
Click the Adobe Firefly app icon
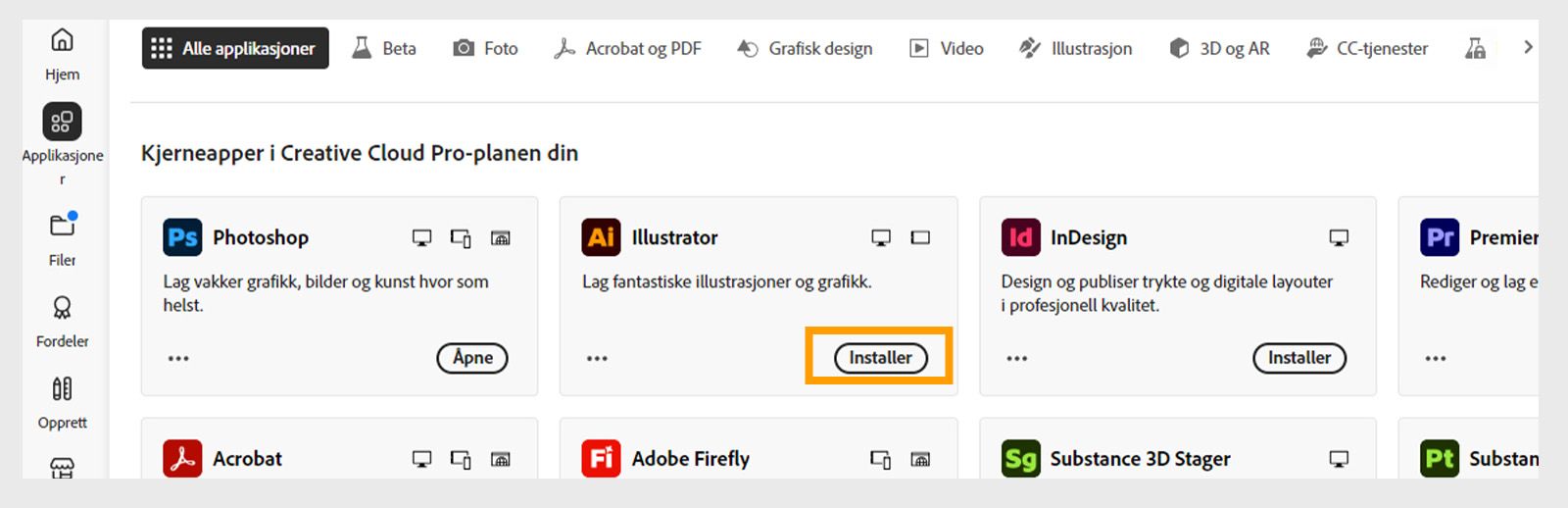tap(601, 458)
